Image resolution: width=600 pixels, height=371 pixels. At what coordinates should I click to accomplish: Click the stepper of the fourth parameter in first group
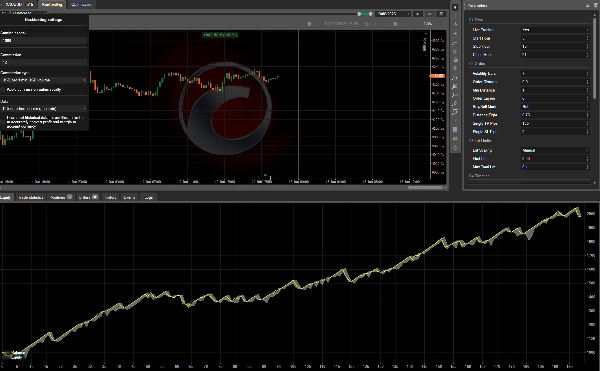coord(587,55)
